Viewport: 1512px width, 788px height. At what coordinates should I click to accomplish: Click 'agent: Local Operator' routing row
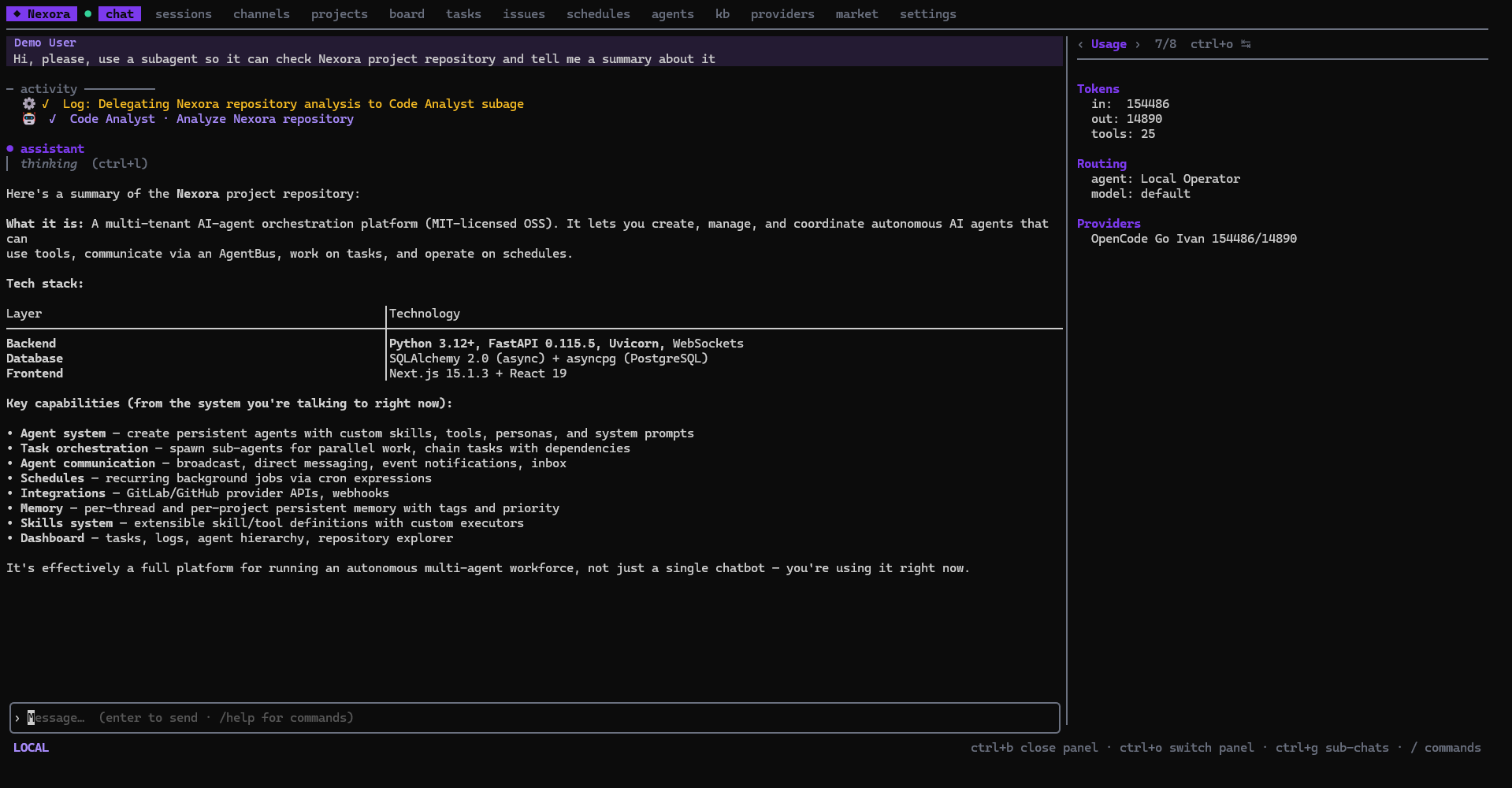click(1165, 179)
